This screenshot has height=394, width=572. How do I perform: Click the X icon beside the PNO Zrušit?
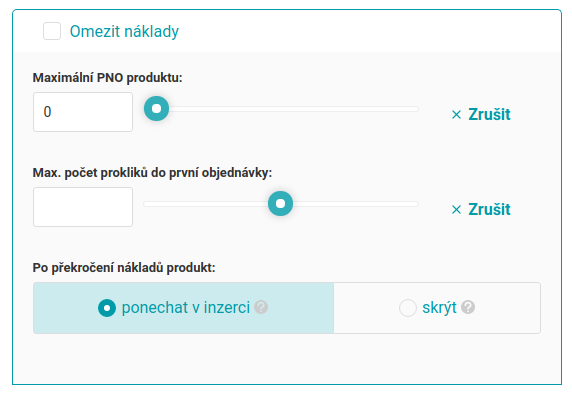[456, 115]
